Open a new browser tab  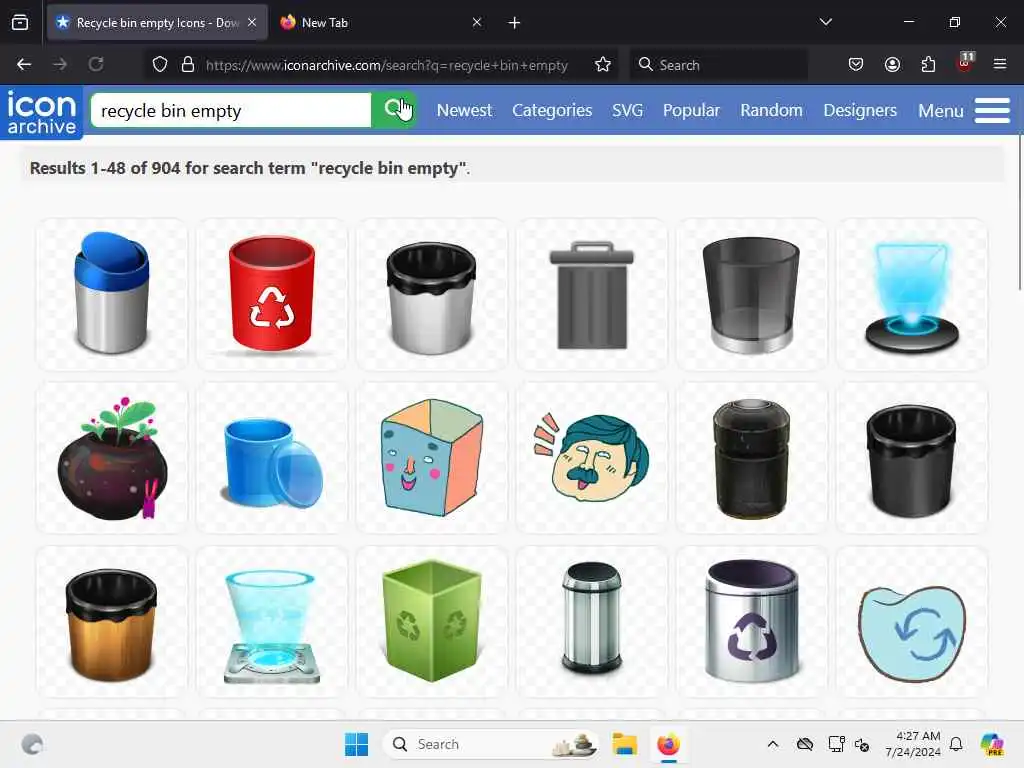pos(514,23)
